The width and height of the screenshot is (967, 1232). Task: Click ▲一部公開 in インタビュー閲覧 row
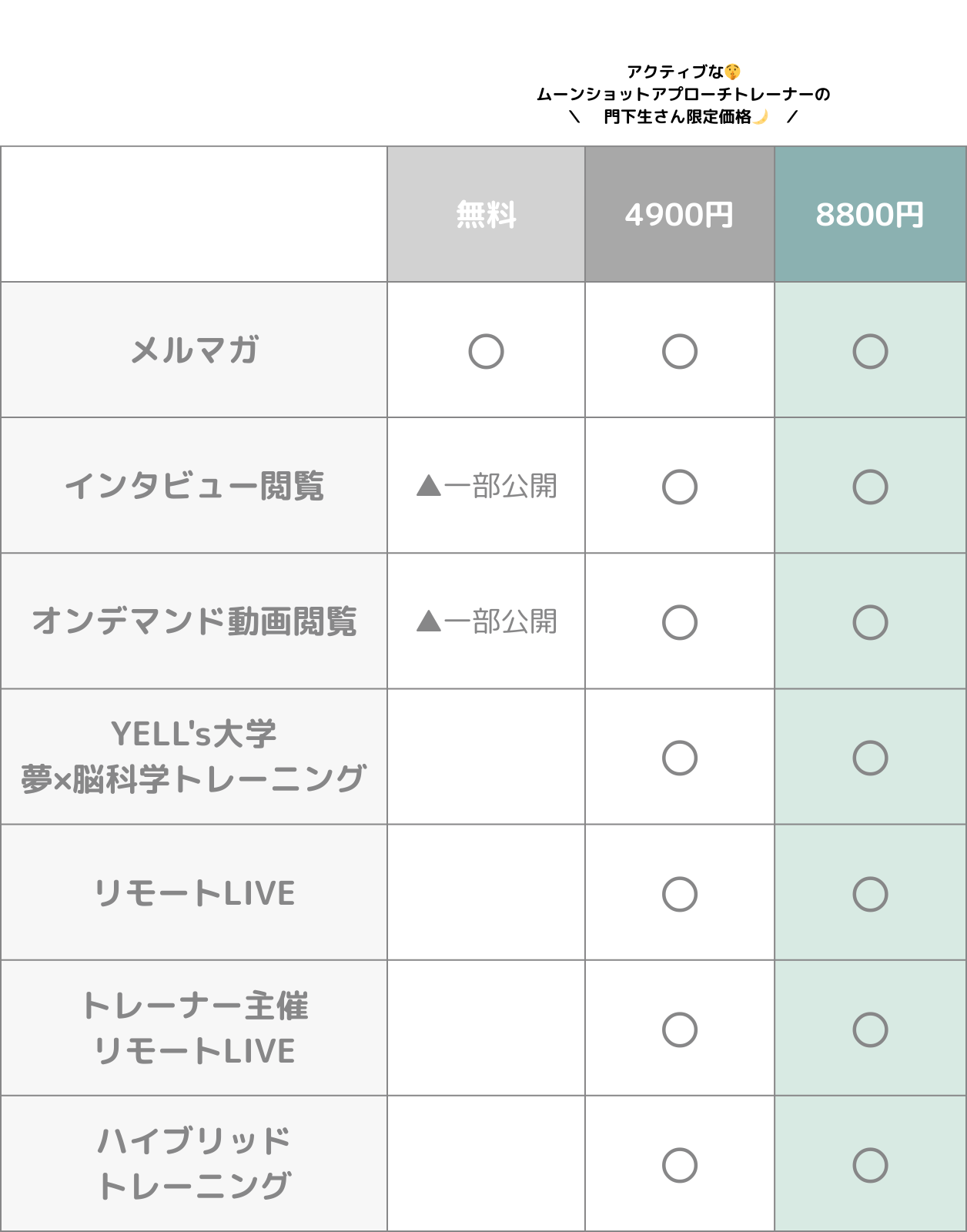[487, 487]
